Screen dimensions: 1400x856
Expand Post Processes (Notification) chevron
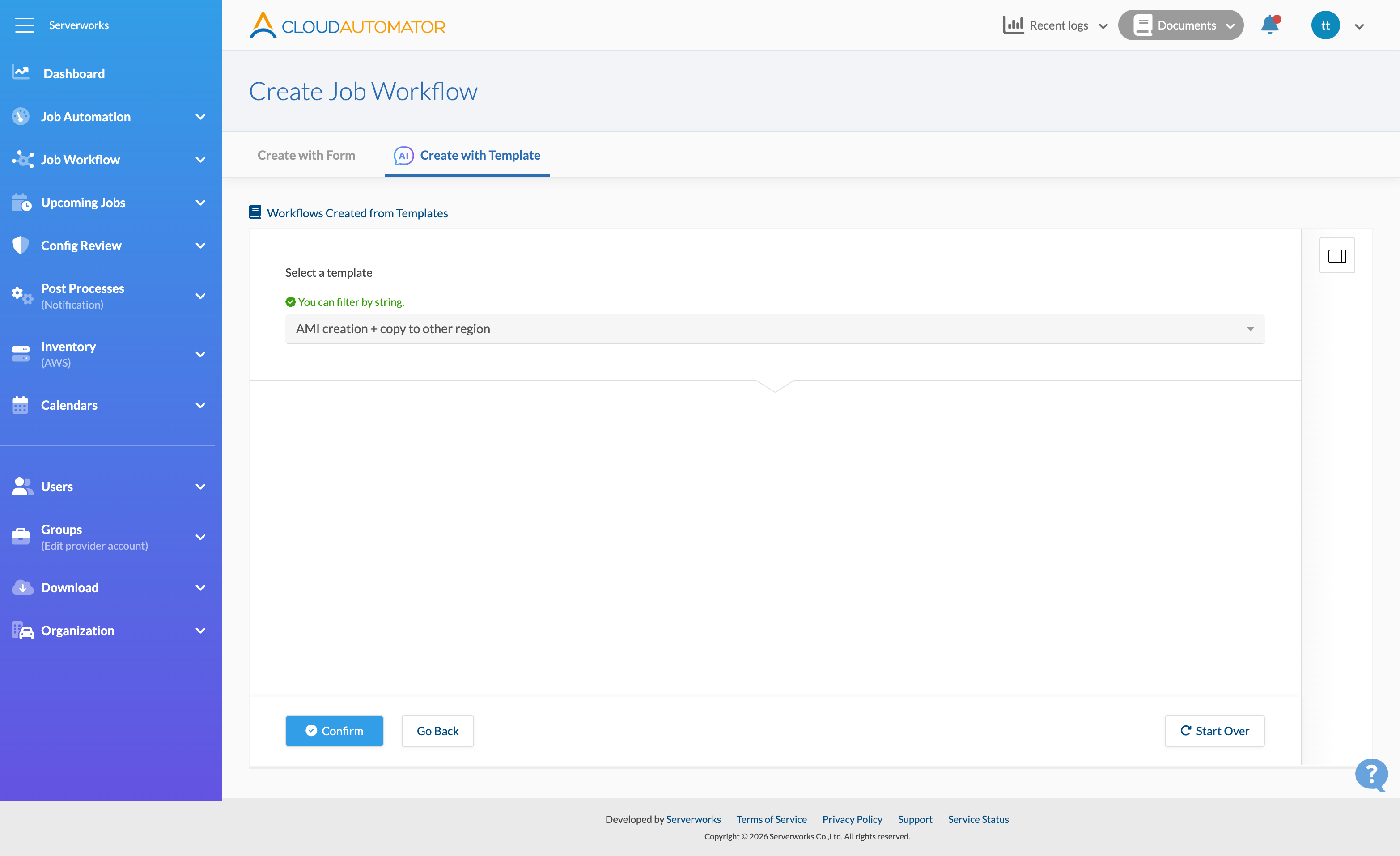coord(200,296)
